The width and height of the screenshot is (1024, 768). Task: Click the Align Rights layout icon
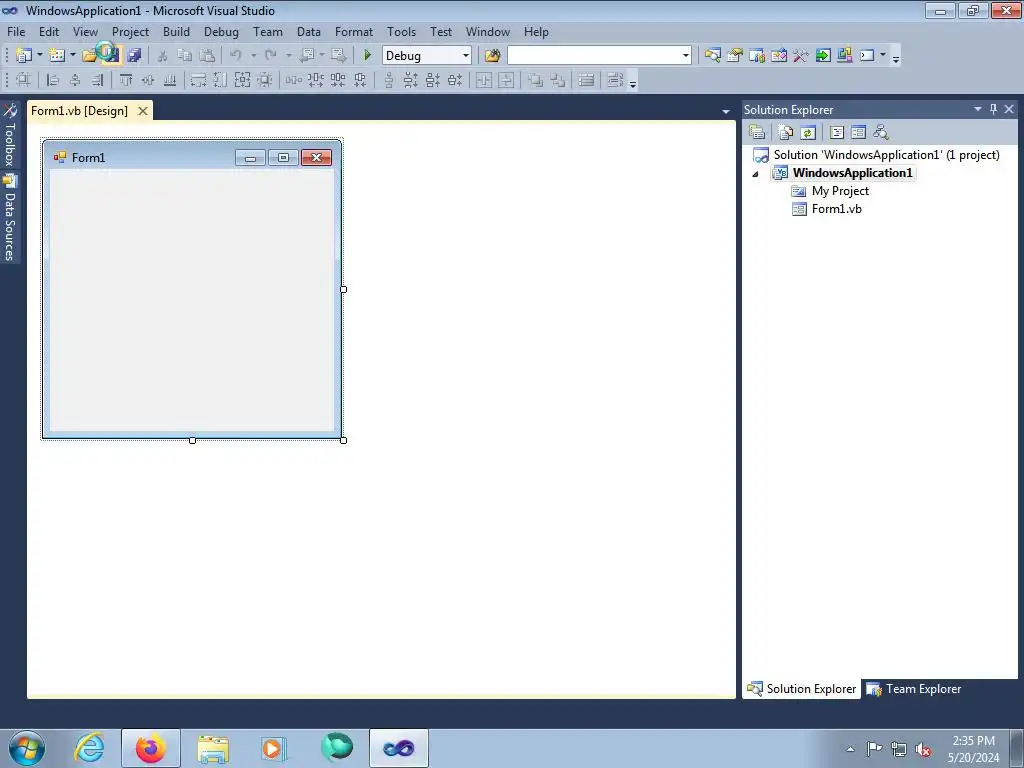point(97,80)
